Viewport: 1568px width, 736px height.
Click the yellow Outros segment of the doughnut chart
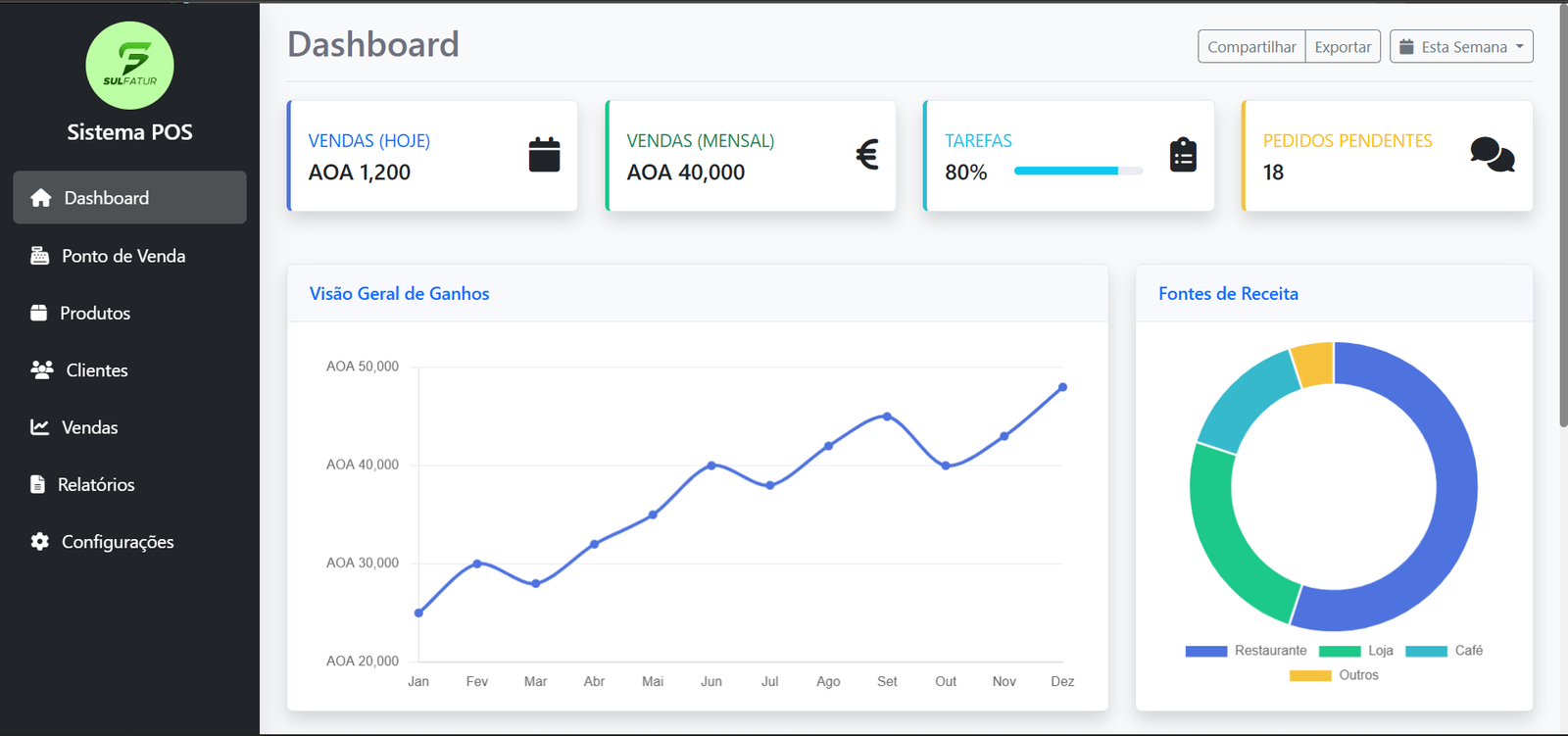(1314, 363)
